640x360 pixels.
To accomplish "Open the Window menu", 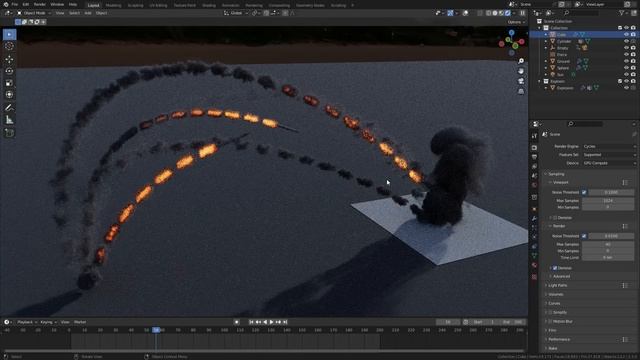I will point(57,4).
